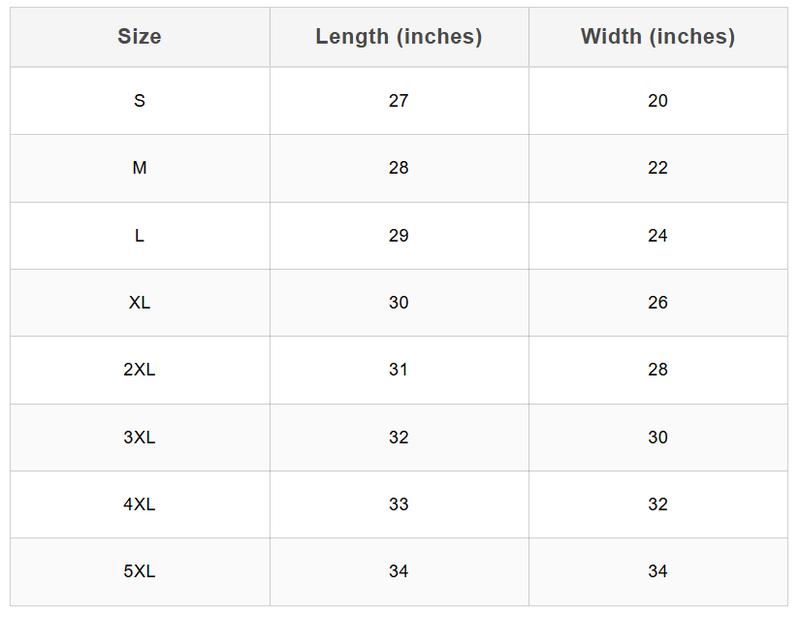Click length value 31 for size 2XL
The width and height of the screenshot is (800, 617).
pyautogui.click(x=398, y=370)
